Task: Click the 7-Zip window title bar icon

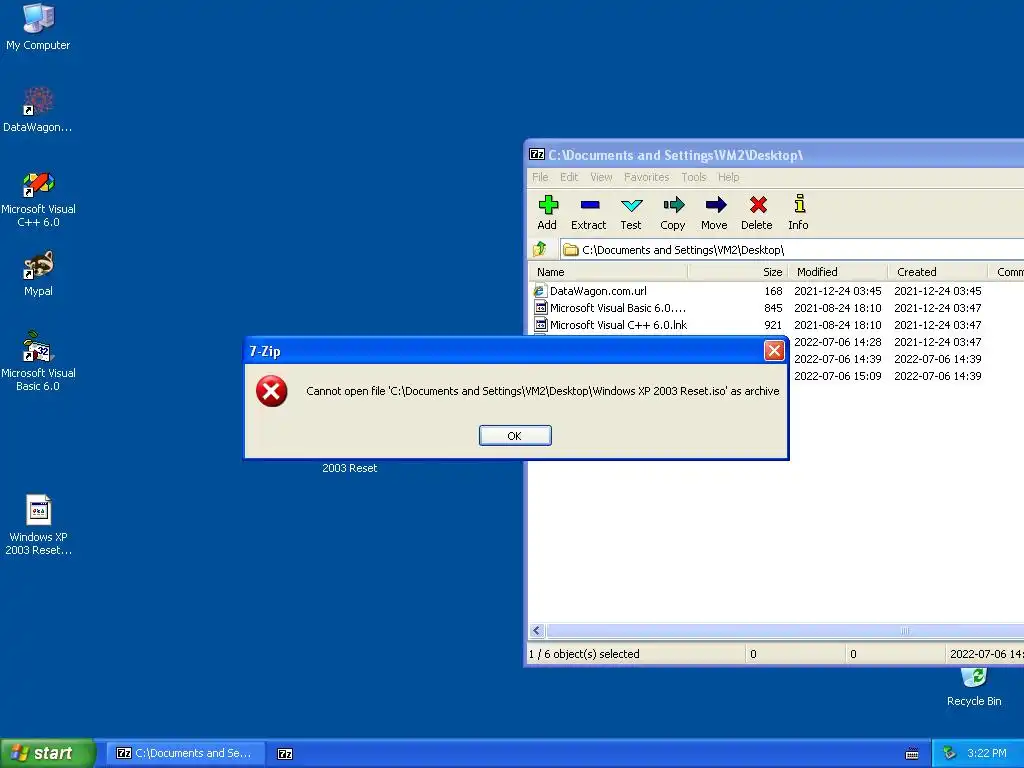Action: tap(537, 155)
